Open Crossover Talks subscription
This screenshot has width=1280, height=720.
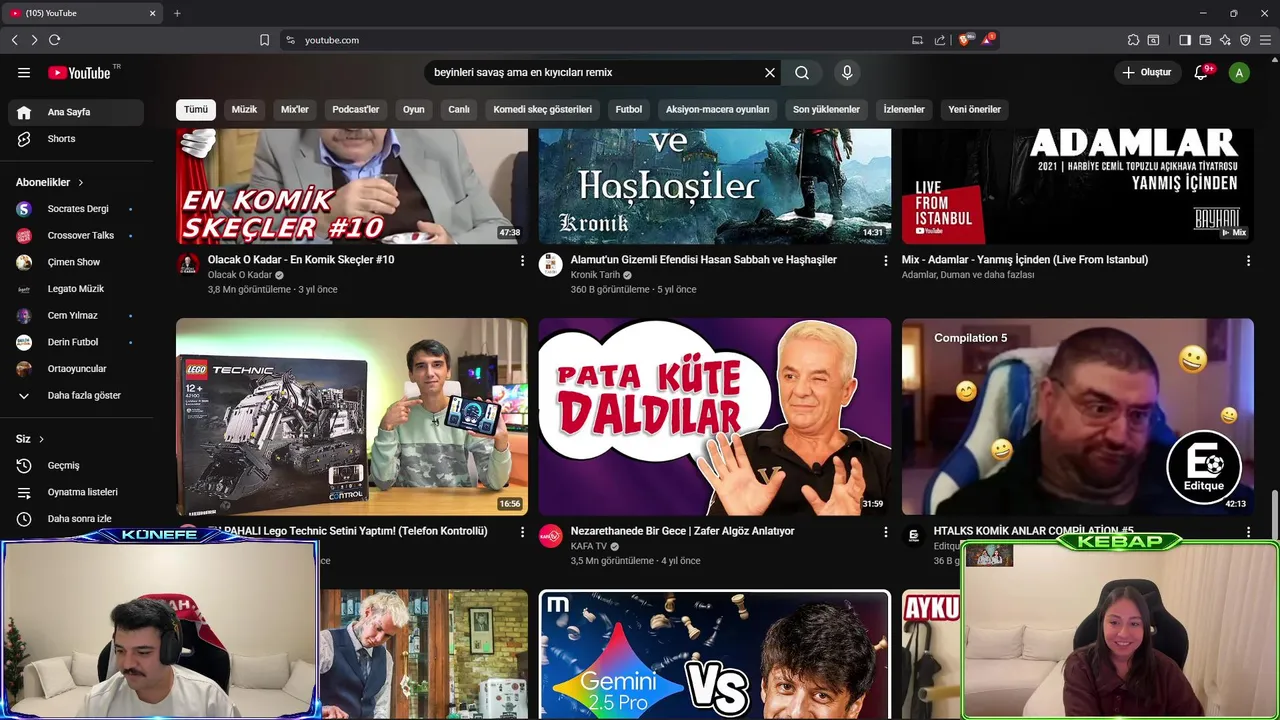pos(76,235)
